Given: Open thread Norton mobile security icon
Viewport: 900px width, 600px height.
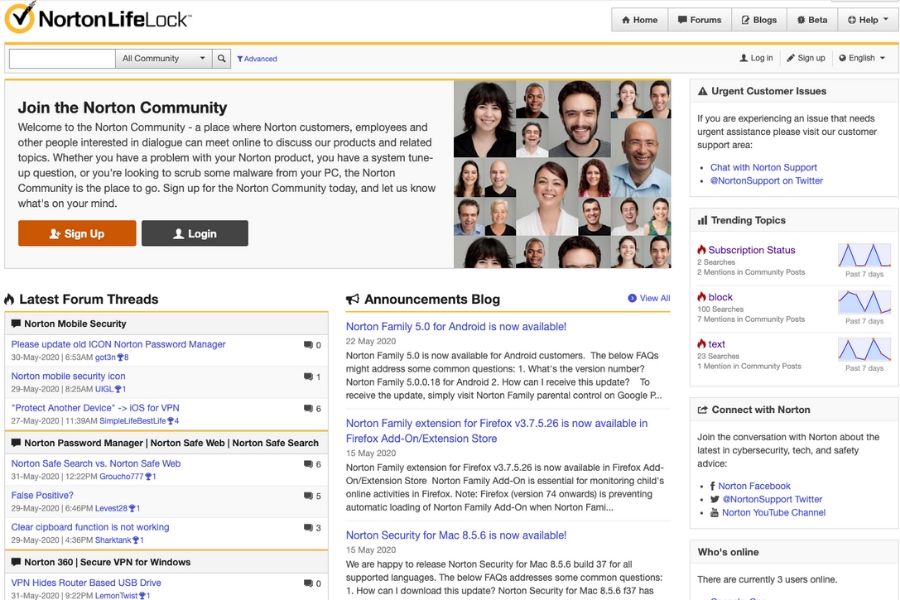Looking at the screenshot, I should tap(68, 376).
